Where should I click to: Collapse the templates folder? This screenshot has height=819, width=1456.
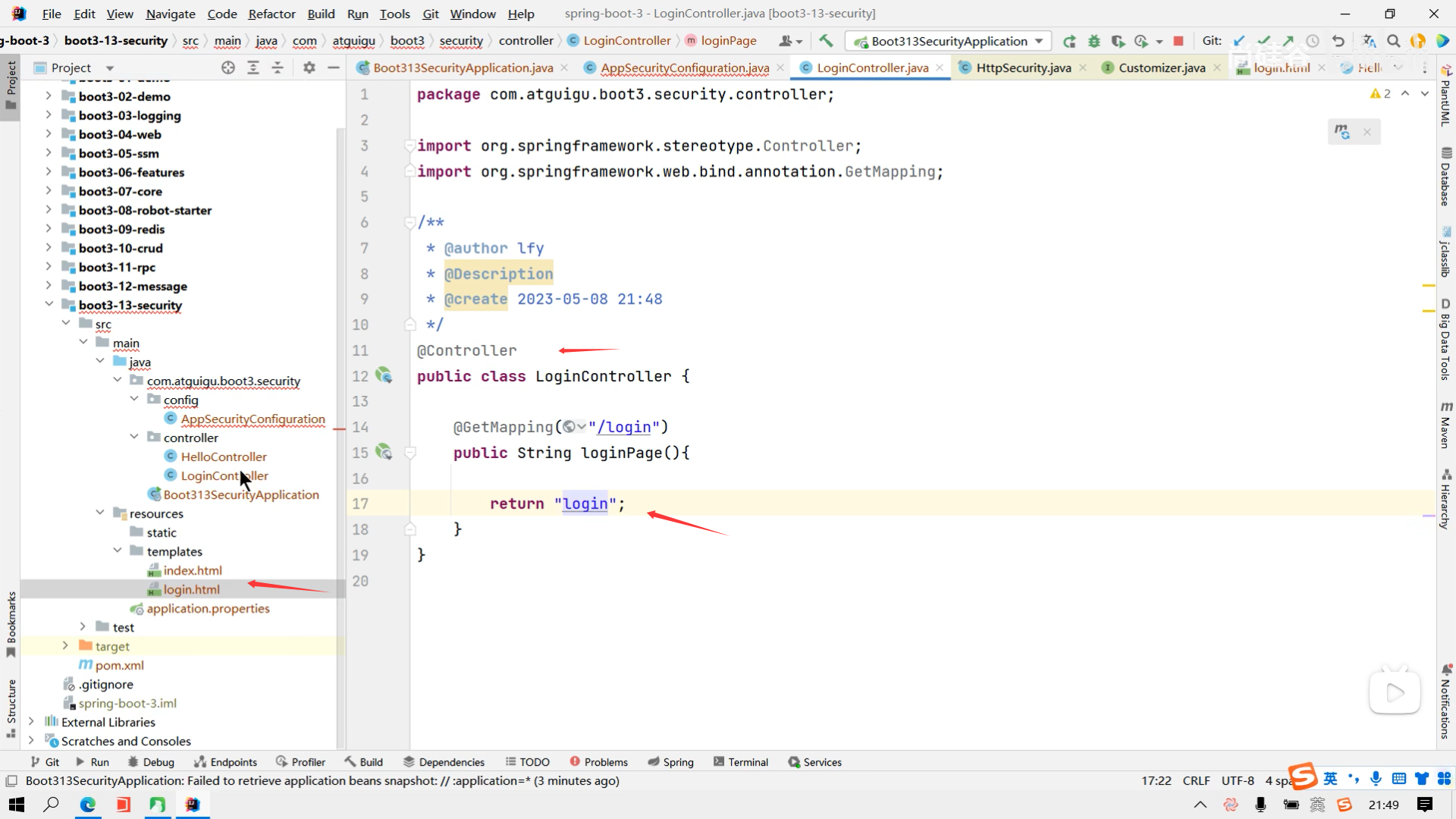click(118, 551)
